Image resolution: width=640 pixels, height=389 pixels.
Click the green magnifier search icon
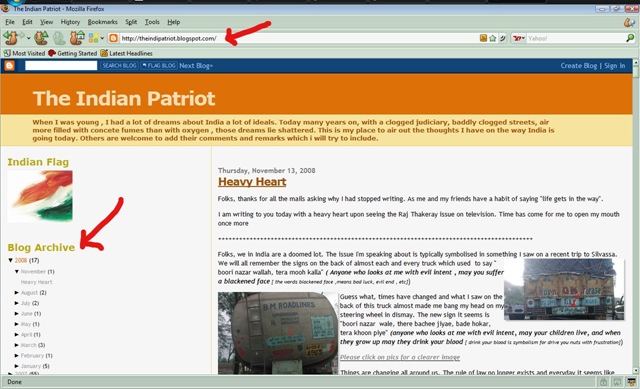click(630, 38)
